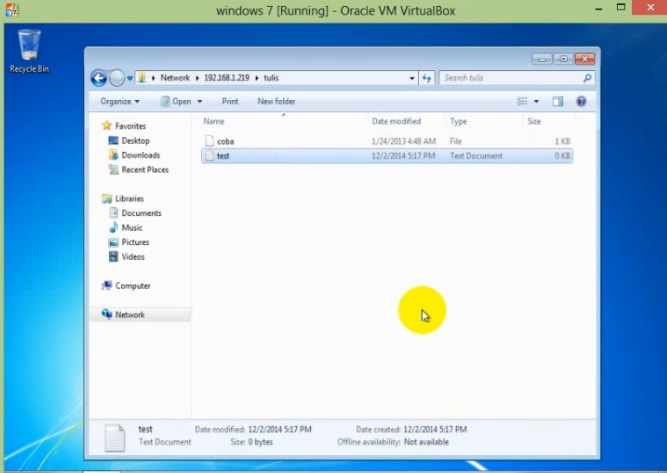The height and width of the screenshot is (473, 667).
Task: Click the folder icon in address bar
Action: point(142,78)
